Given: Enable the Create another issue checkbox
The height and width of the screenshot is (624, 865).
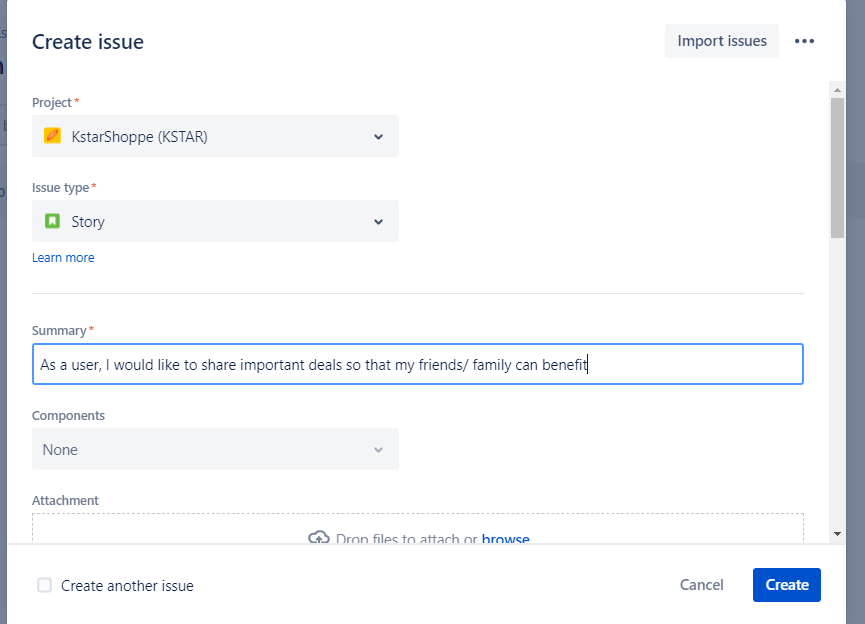Looking at the screenshot, I should (x=45, y=585).
